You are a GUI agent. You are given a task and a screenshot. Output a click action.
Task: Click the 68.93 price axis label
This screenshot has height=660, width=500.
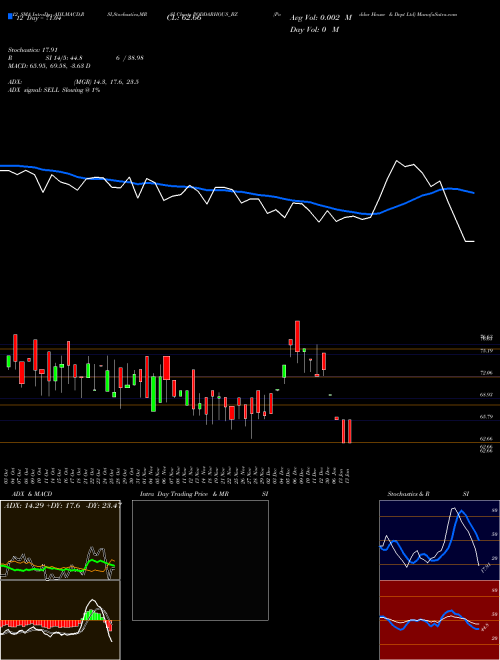pos(486,394)
